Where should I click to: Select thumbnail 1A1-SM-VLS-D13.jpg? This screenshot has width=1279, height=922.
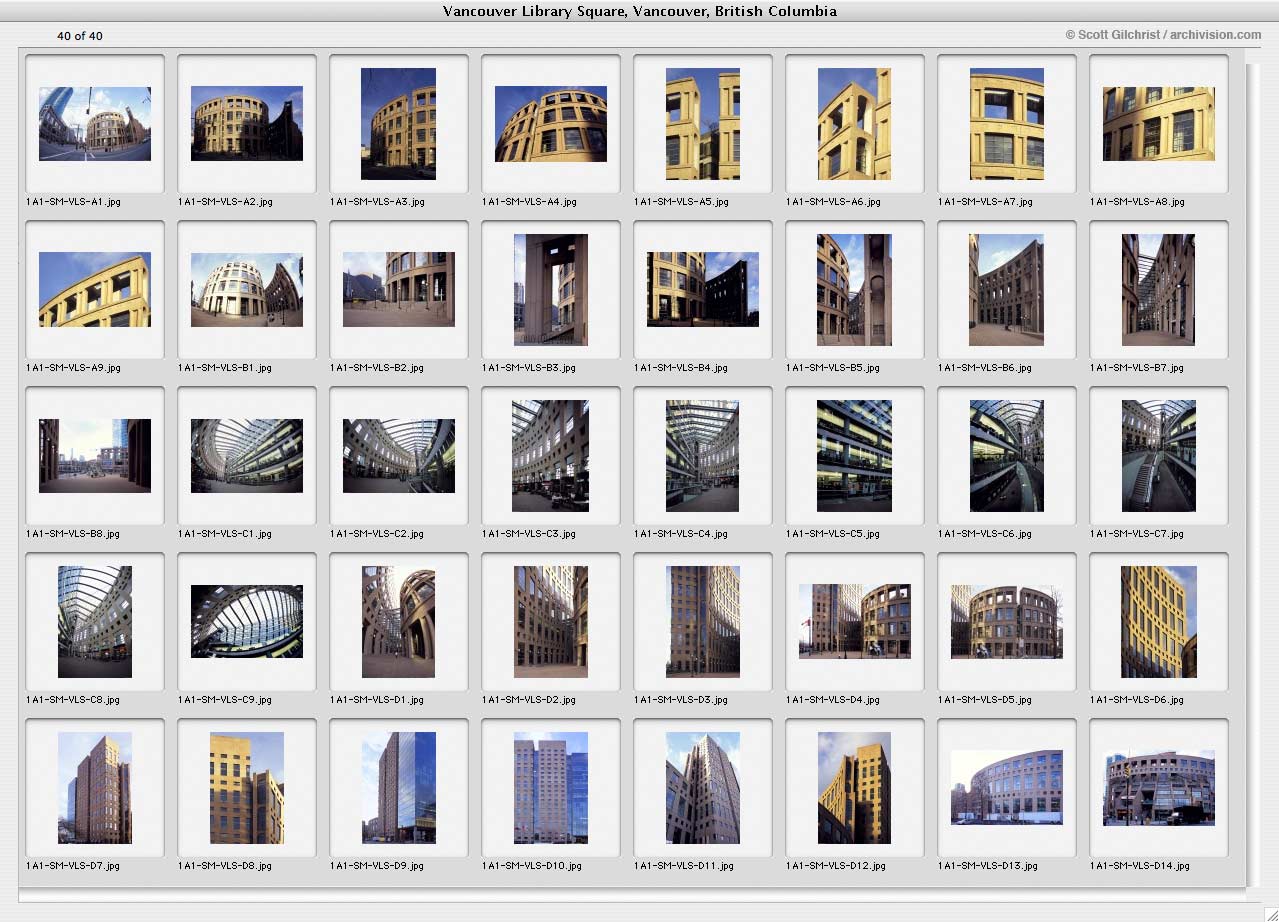tap(1007, 788)
